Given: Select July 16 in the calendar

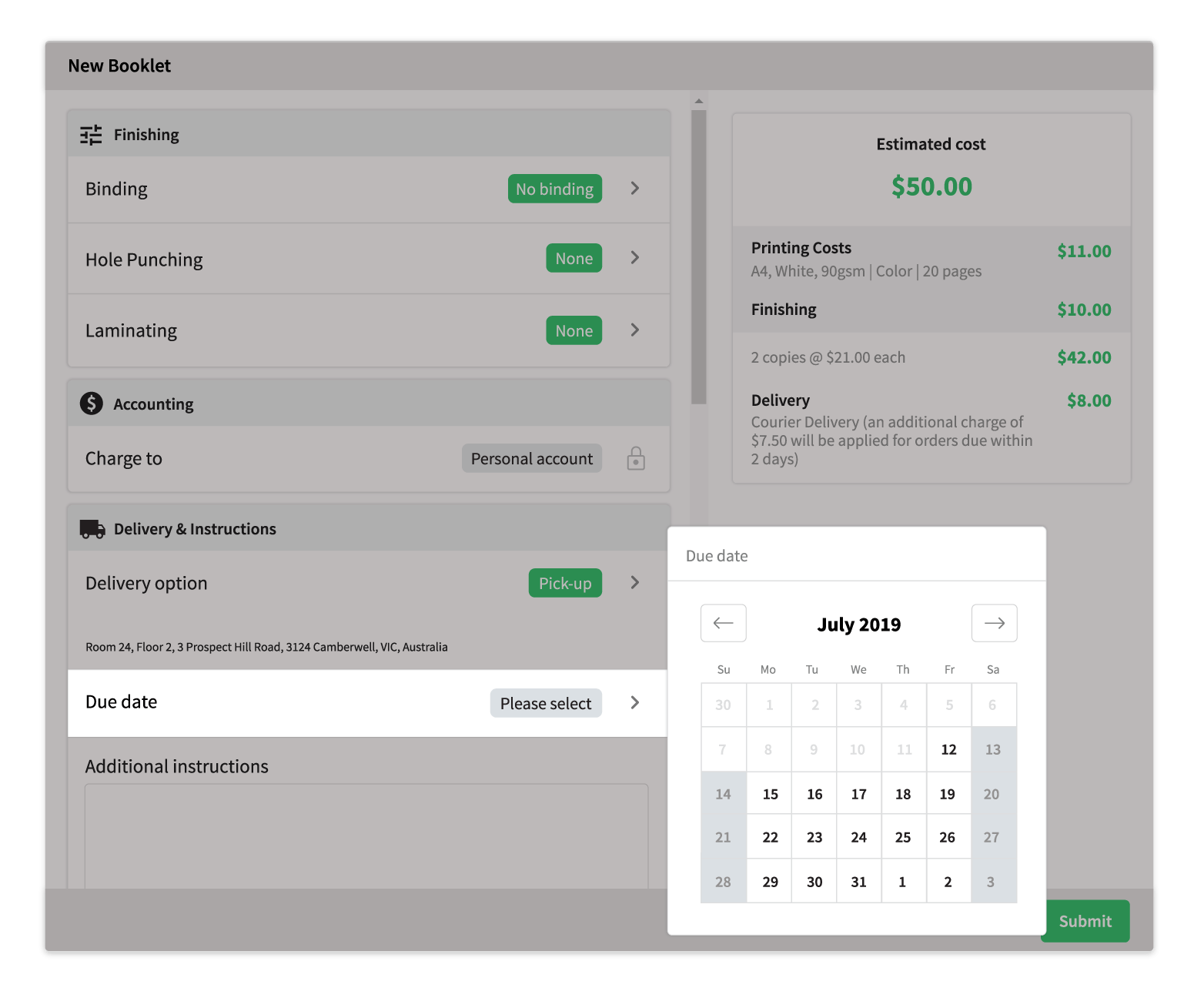Looking at the screenshot, I should pyautogui.click(x=814, y=794).
